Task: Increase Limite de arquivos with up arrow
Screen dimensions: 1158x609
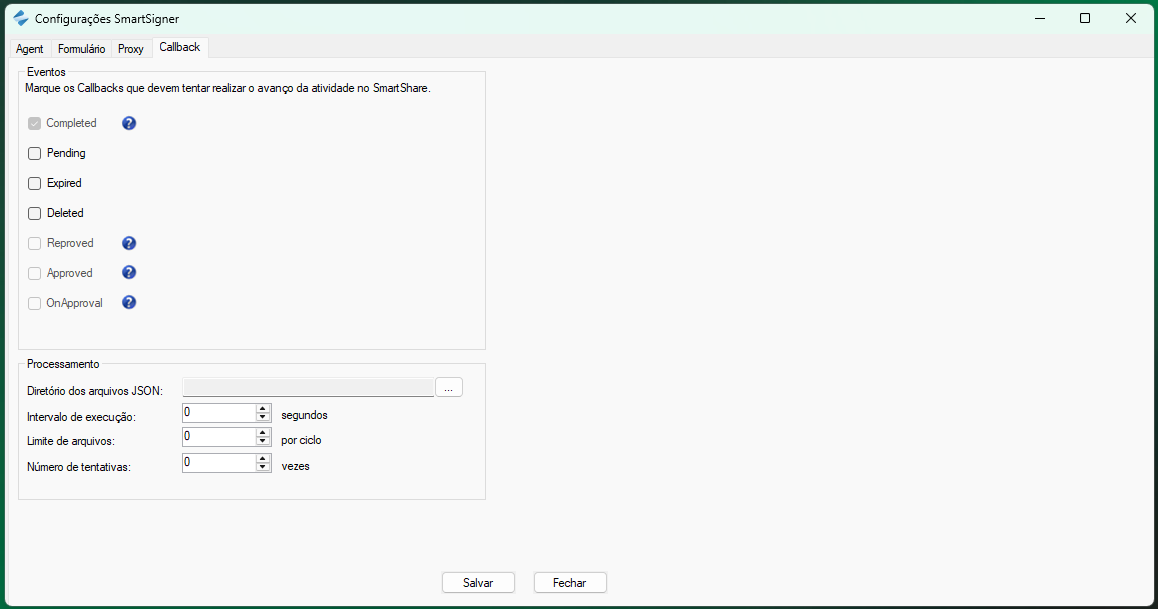Action: coord(263,433)
